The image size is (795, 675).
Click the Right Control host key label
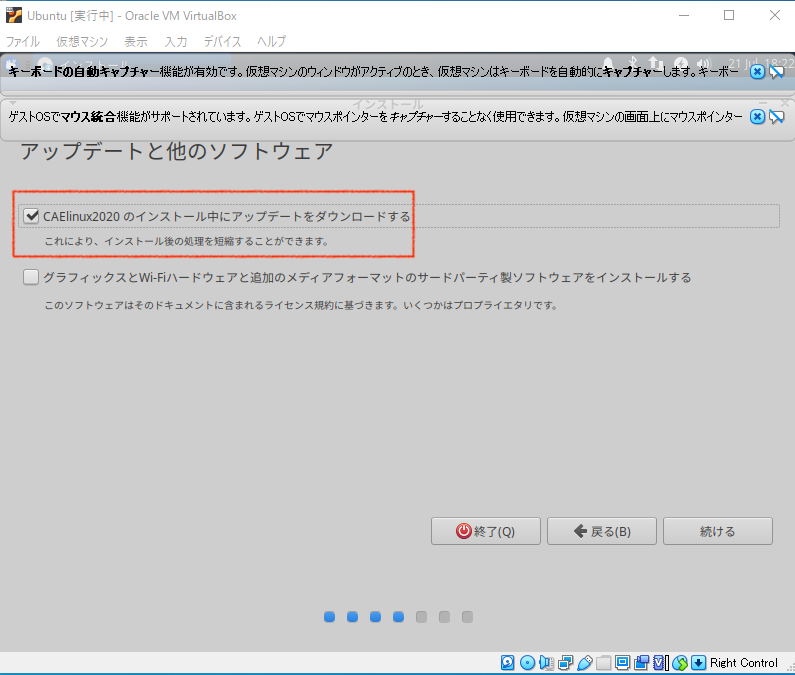(x=743, y=663)
